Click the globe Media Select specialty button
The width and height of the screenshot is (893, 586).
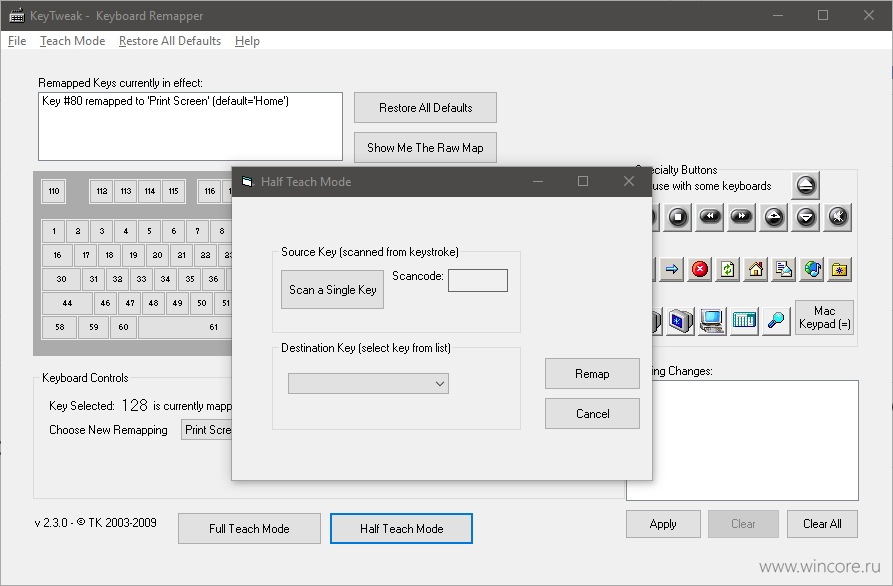(812, 269)
